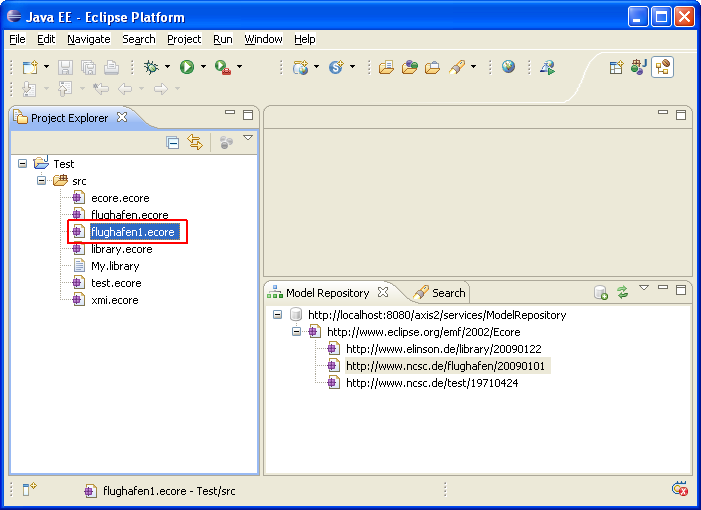Click the fast view icon in status bar

coord(30,489)
